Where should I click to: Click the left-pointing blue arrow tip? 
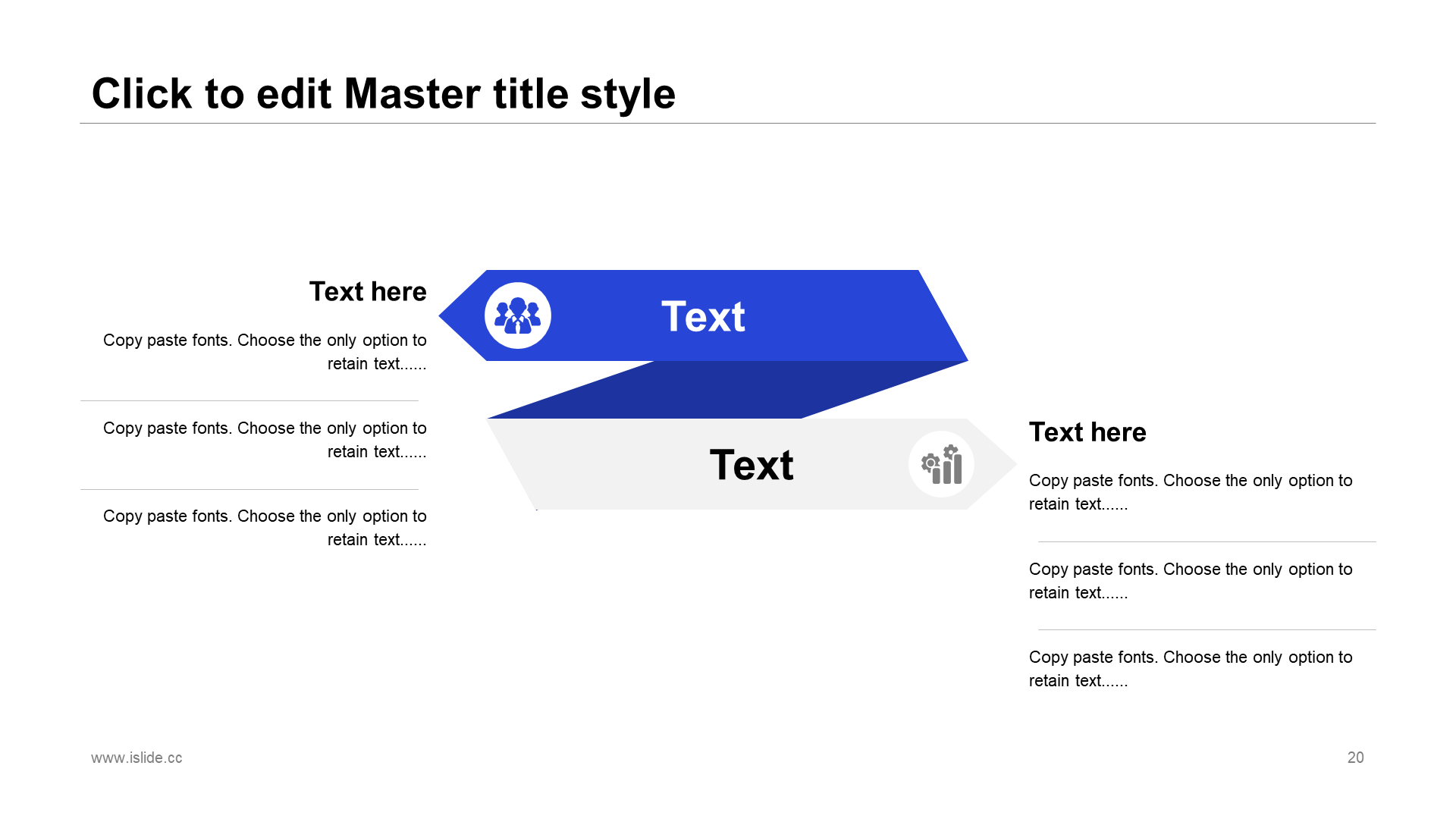pos(457,315)
